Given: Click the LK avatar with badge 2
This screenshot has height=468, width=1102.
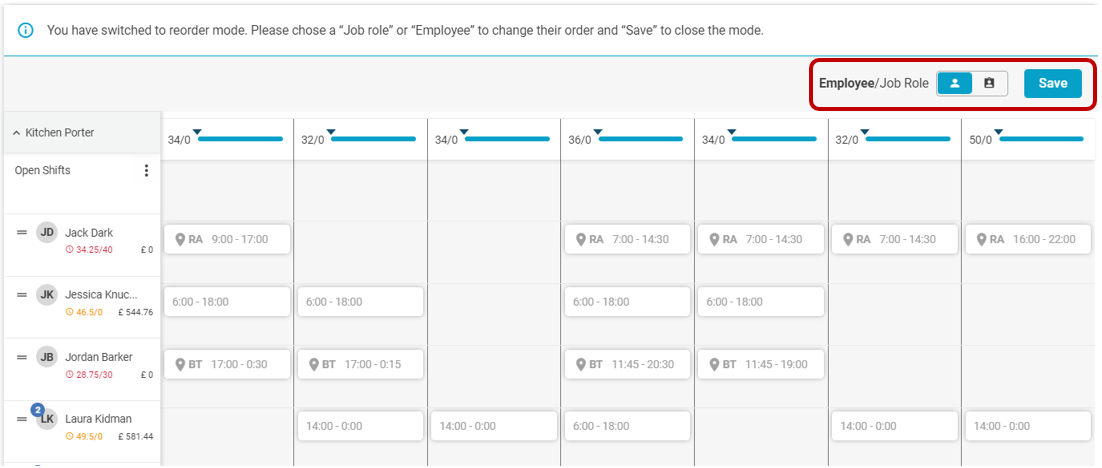Looking at the screenshot, I should click(x=46, y=418).
